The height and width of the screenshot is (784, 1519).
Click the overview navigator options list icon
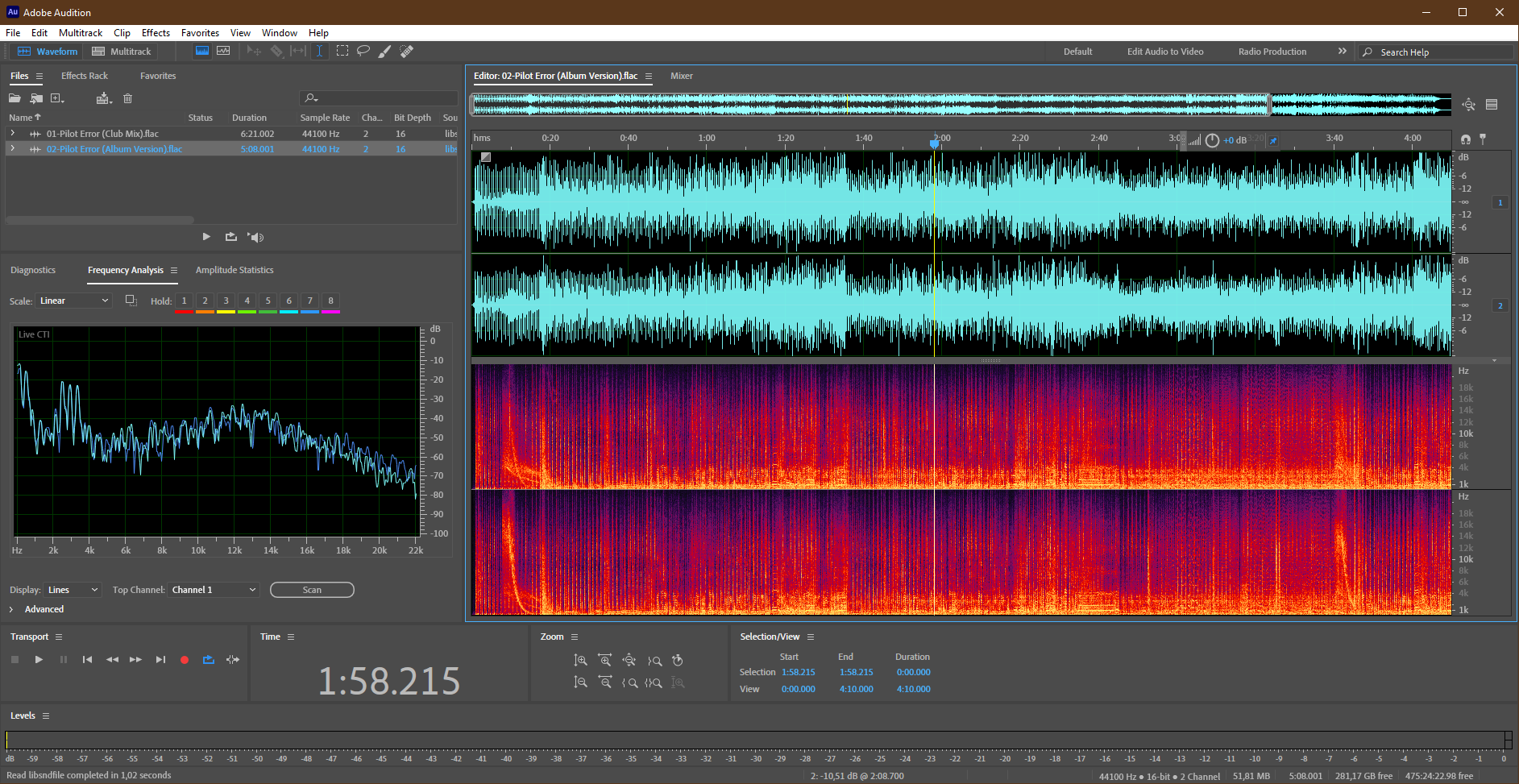(1492, 104)
